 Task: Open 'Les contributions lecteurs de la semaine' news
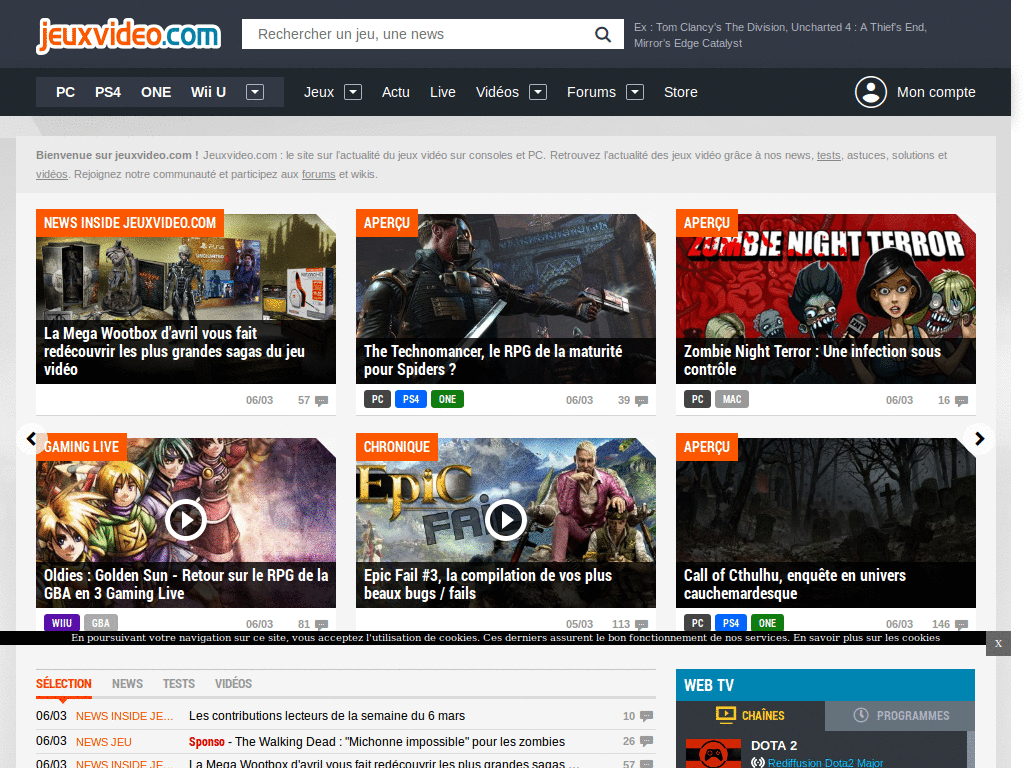pyautogui.click(x=327, y=716)
